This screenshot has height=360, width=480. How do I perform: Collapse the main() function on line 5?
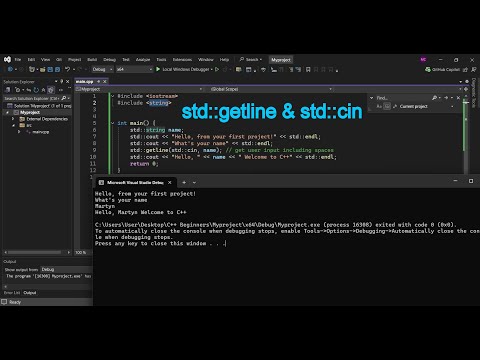point(112,123)
